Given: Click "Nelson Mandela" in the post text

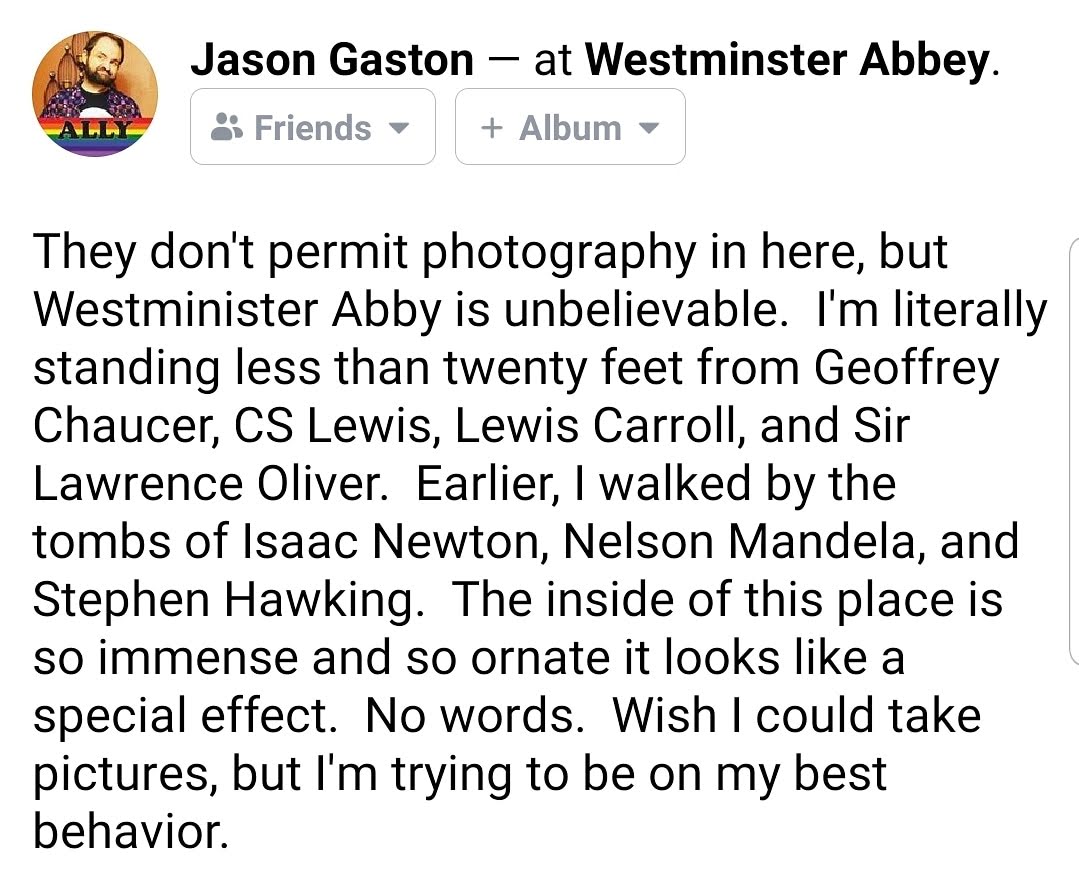Looking at the screenshot, I should [x=736, y=542].
